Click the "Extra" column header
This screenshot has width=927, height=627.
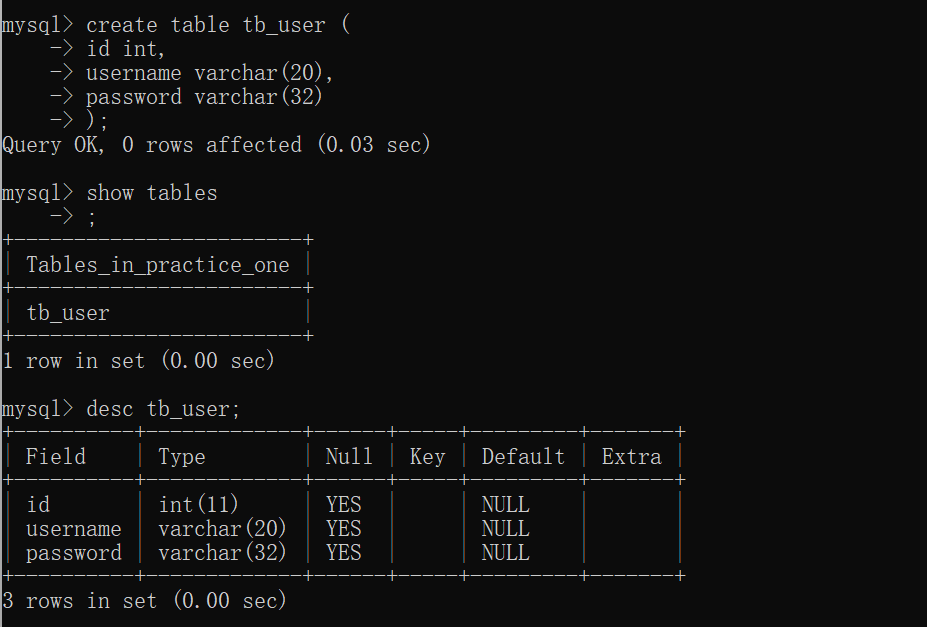(631, 457)
